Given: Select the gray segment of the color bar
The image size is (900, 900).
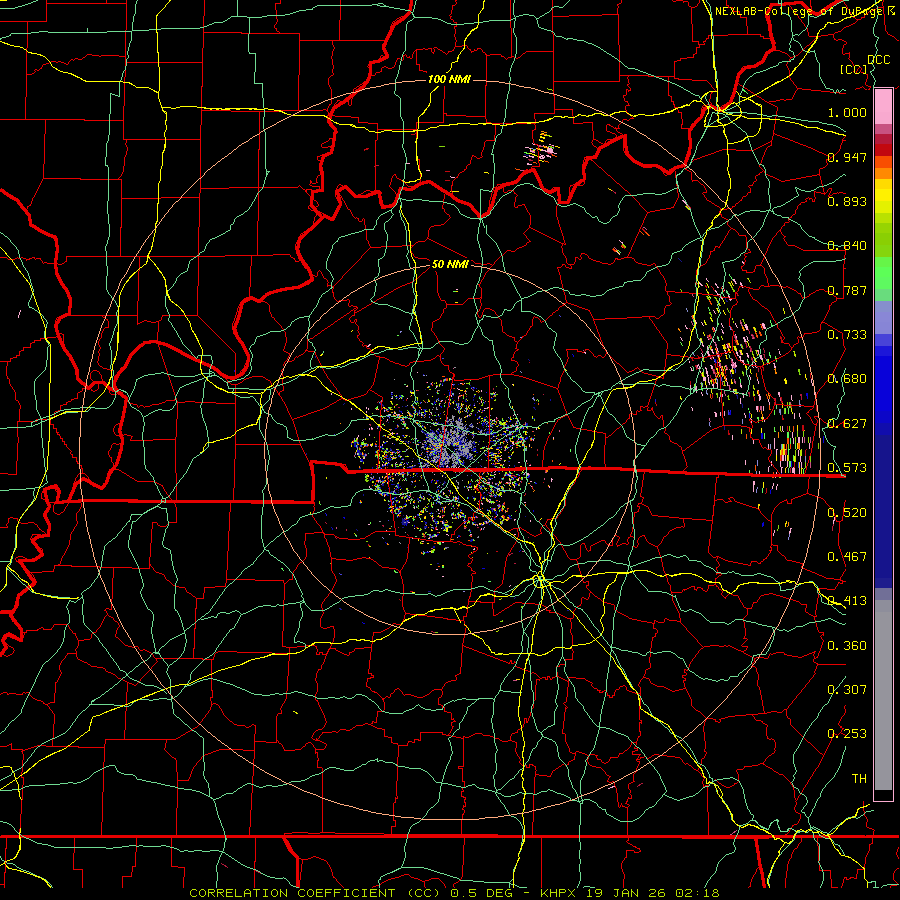Looking at the screenshot, I should click(x=883, y=695).
